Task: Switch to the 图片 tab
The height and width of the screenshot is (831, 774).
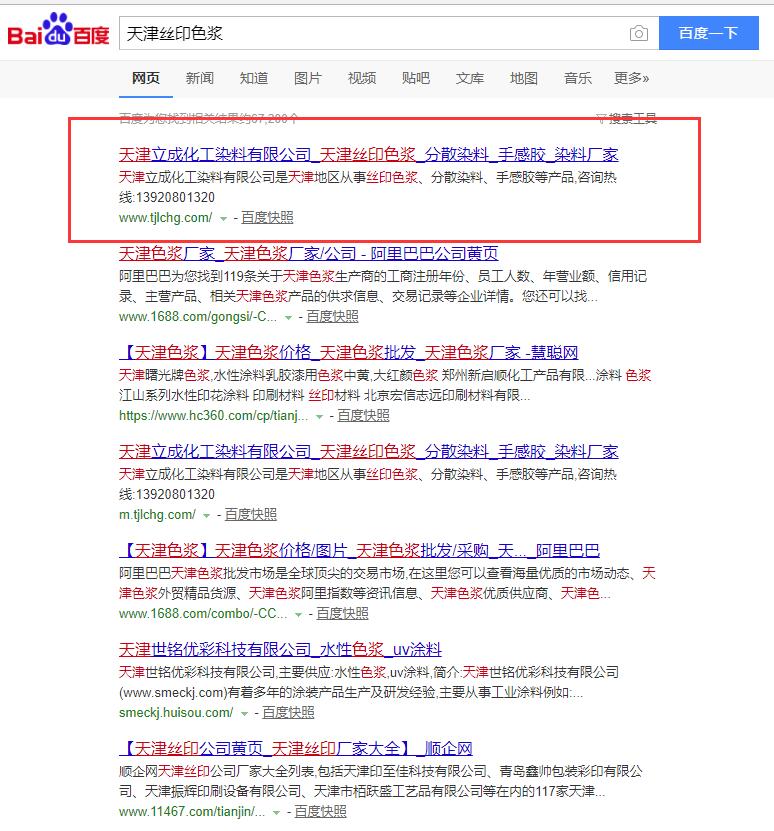Action: pos(308,78)
